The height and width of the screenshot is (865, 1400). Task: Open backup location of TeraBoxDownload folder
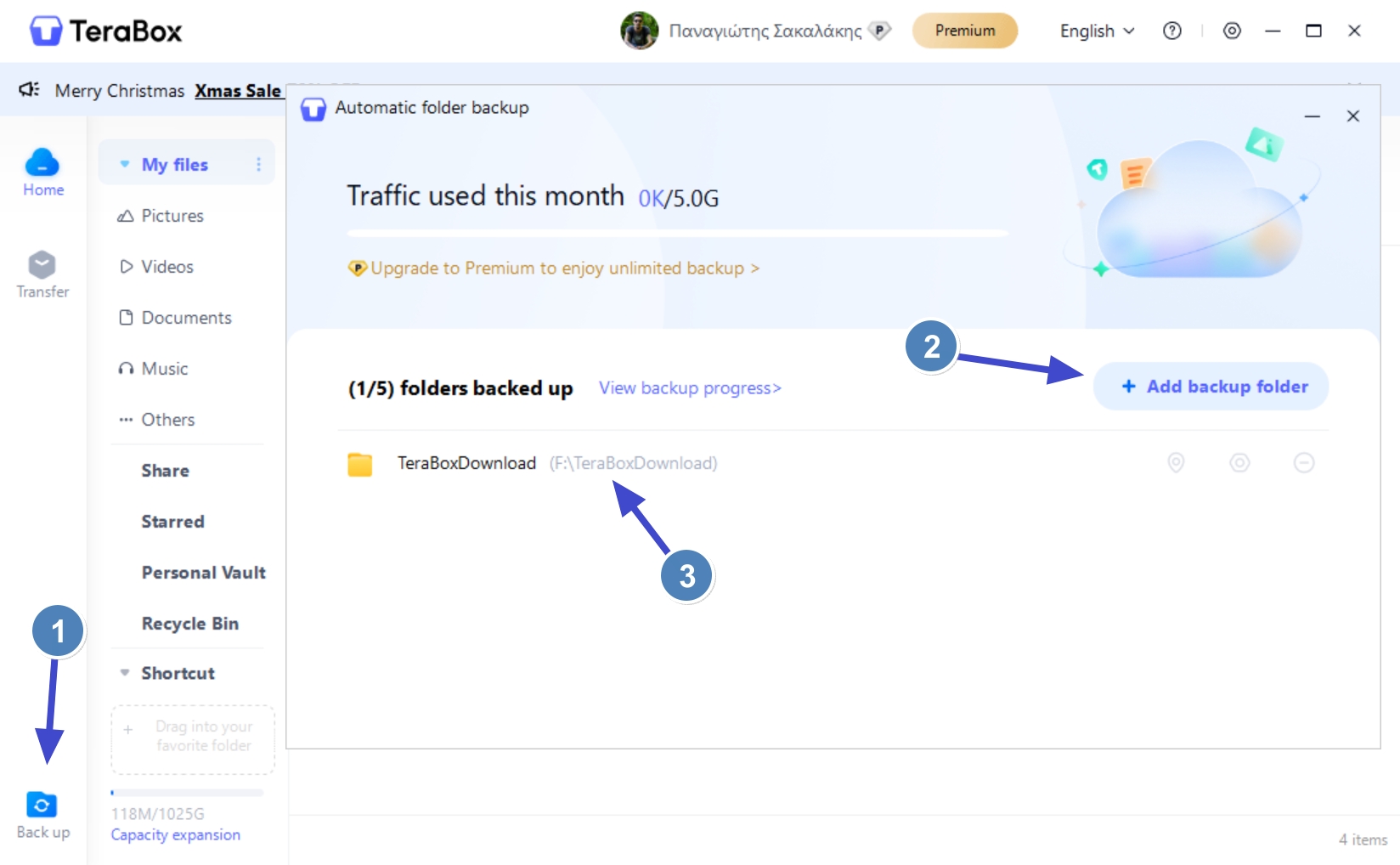1176,462
